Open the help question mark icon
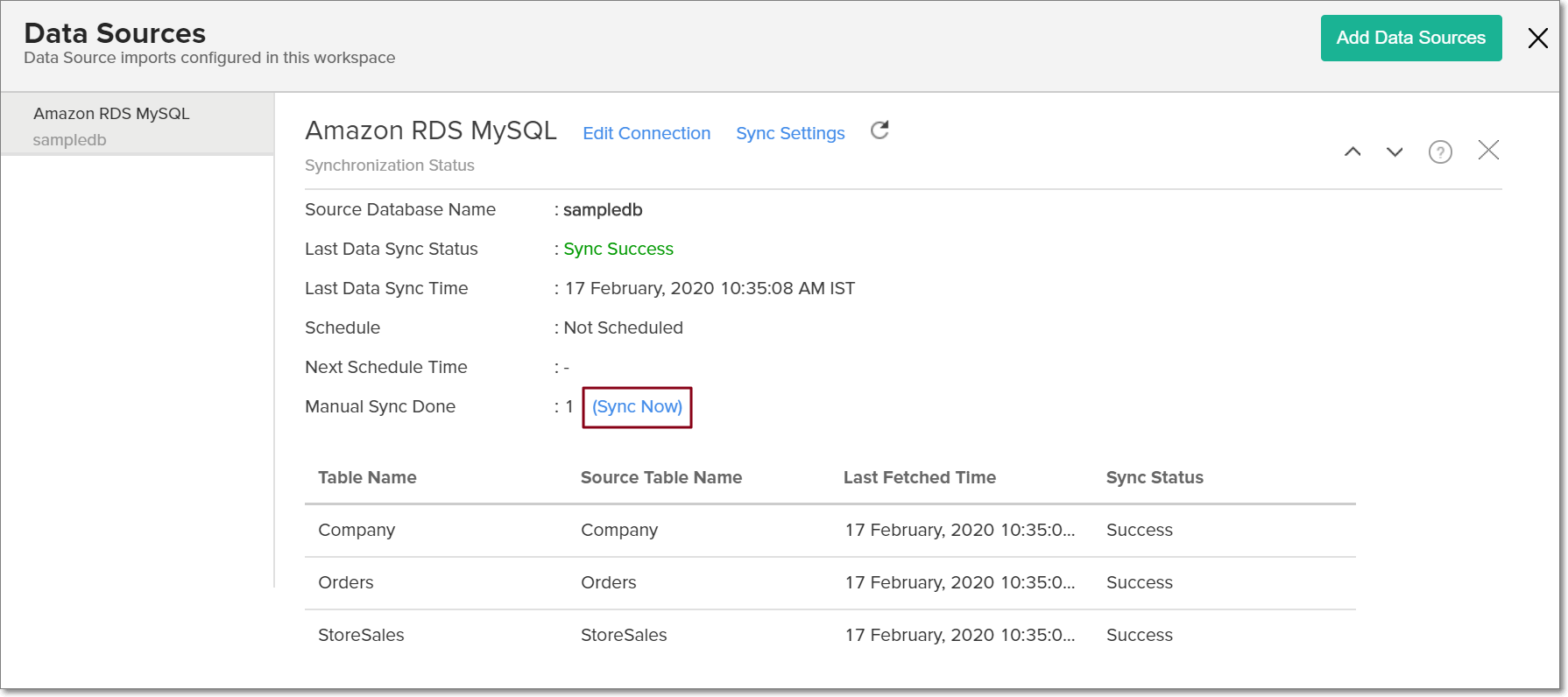1568x697 pixels. tap(1440, 151)
